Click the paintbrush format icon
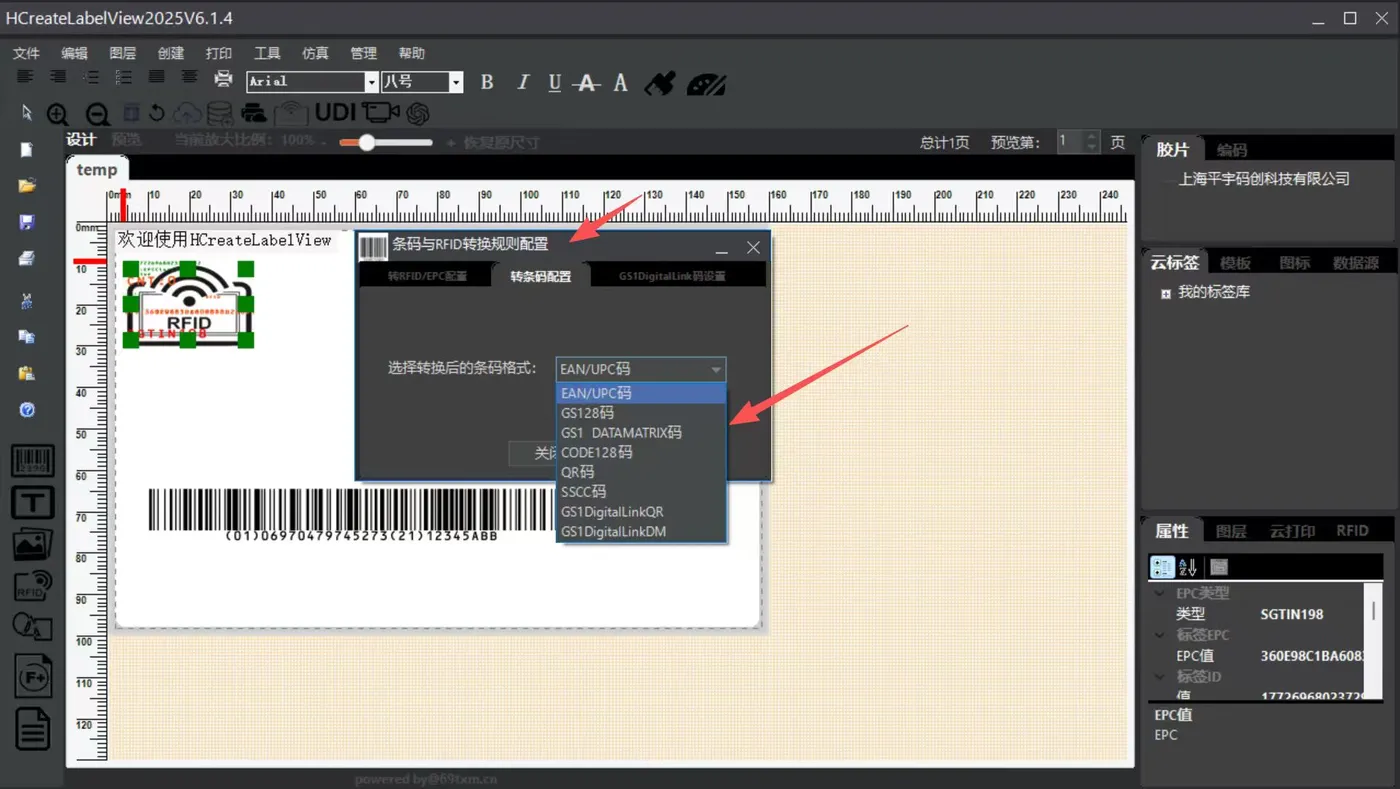1400x789 pixels. click(x=659, y=83)
